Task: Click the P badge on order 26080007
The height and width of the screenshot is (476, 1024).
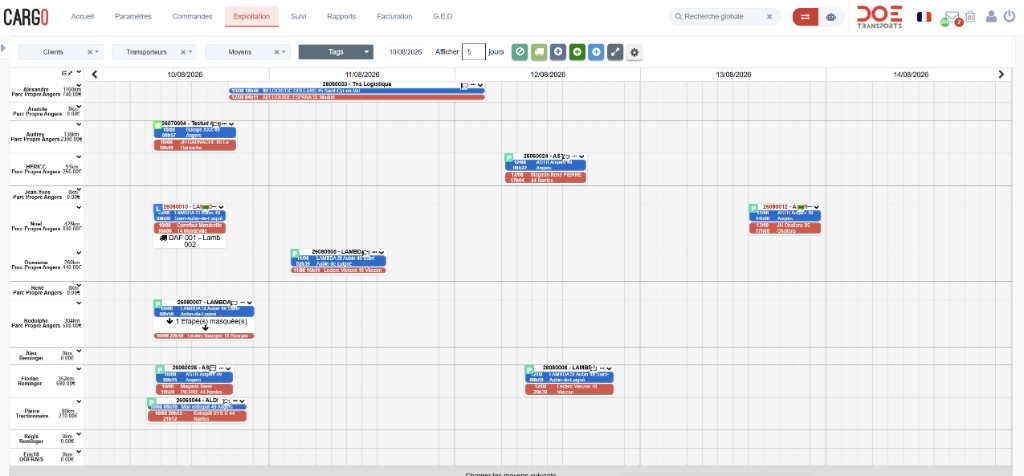Action: tap(157, 304)
